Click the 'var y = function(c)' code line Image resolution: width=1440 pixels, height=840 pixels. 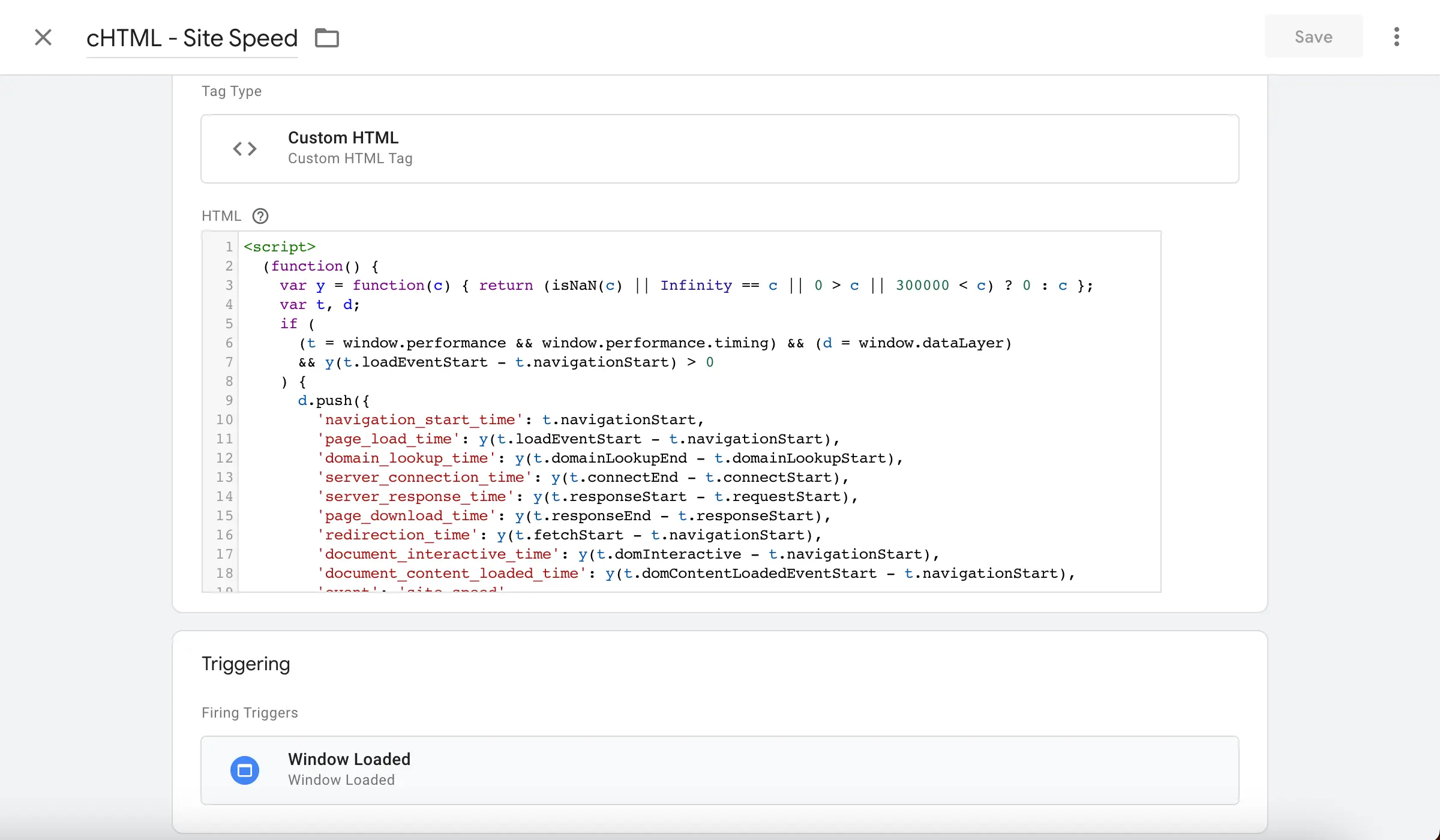[686, 285]
